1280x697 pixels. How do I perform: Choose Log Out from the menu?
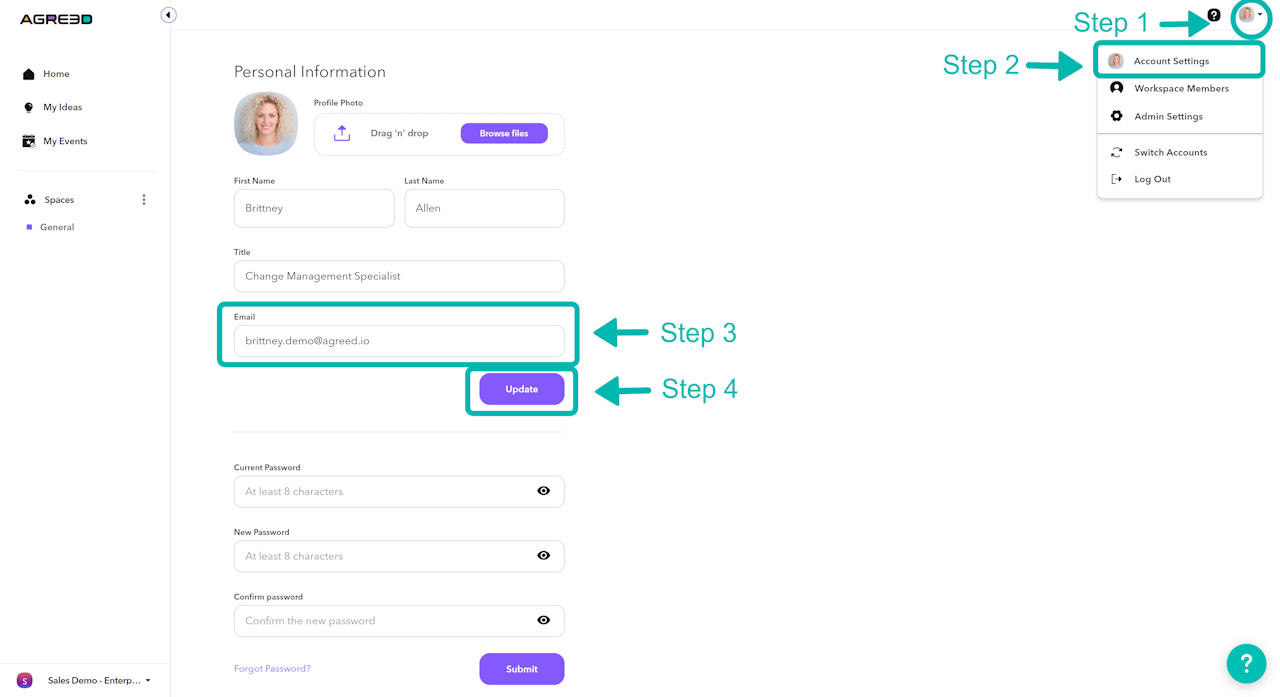tap(1152, 179)
